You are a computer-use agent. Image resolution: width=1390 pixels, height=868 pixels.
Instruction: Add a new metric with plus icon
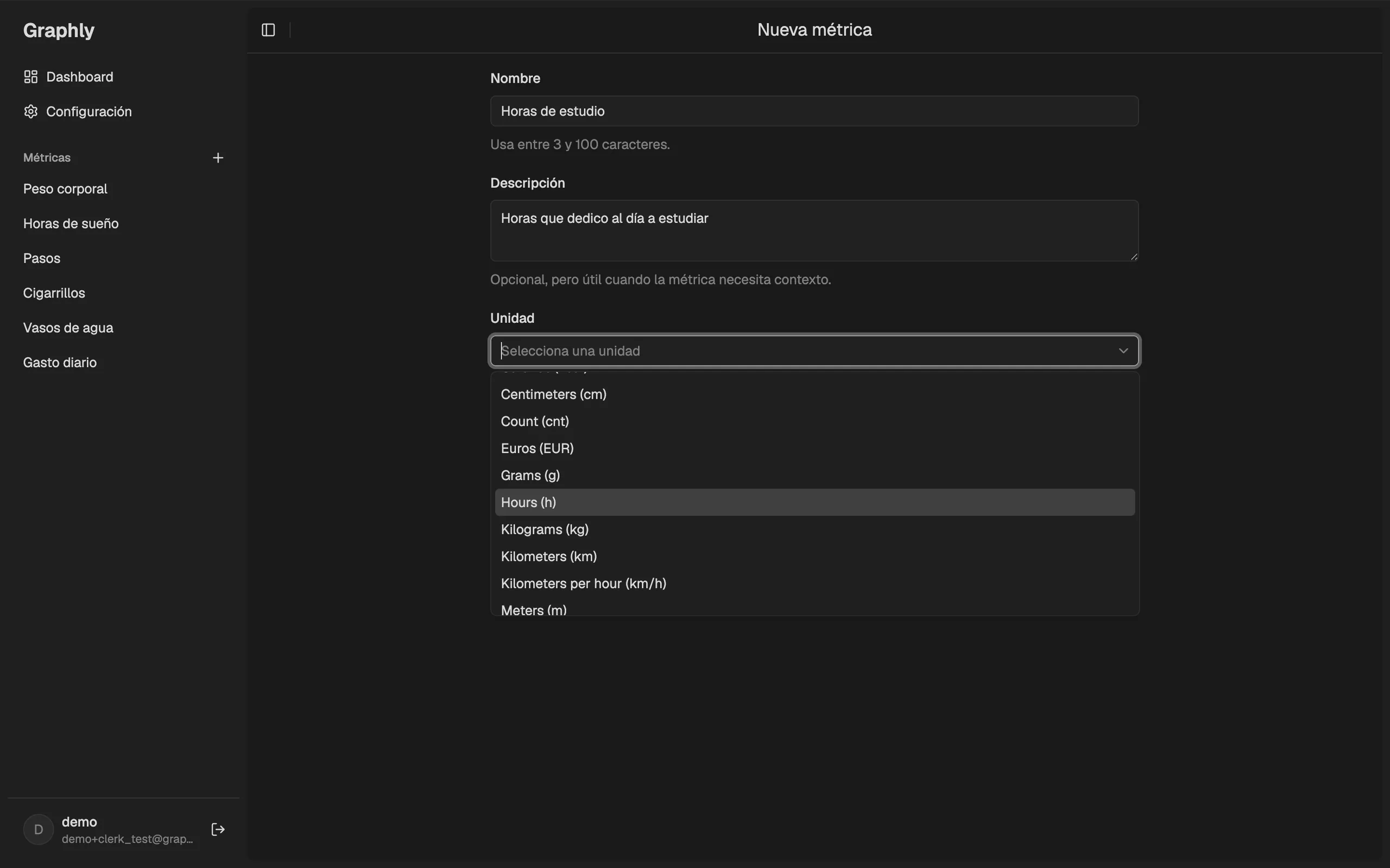[x=218, y=158]
